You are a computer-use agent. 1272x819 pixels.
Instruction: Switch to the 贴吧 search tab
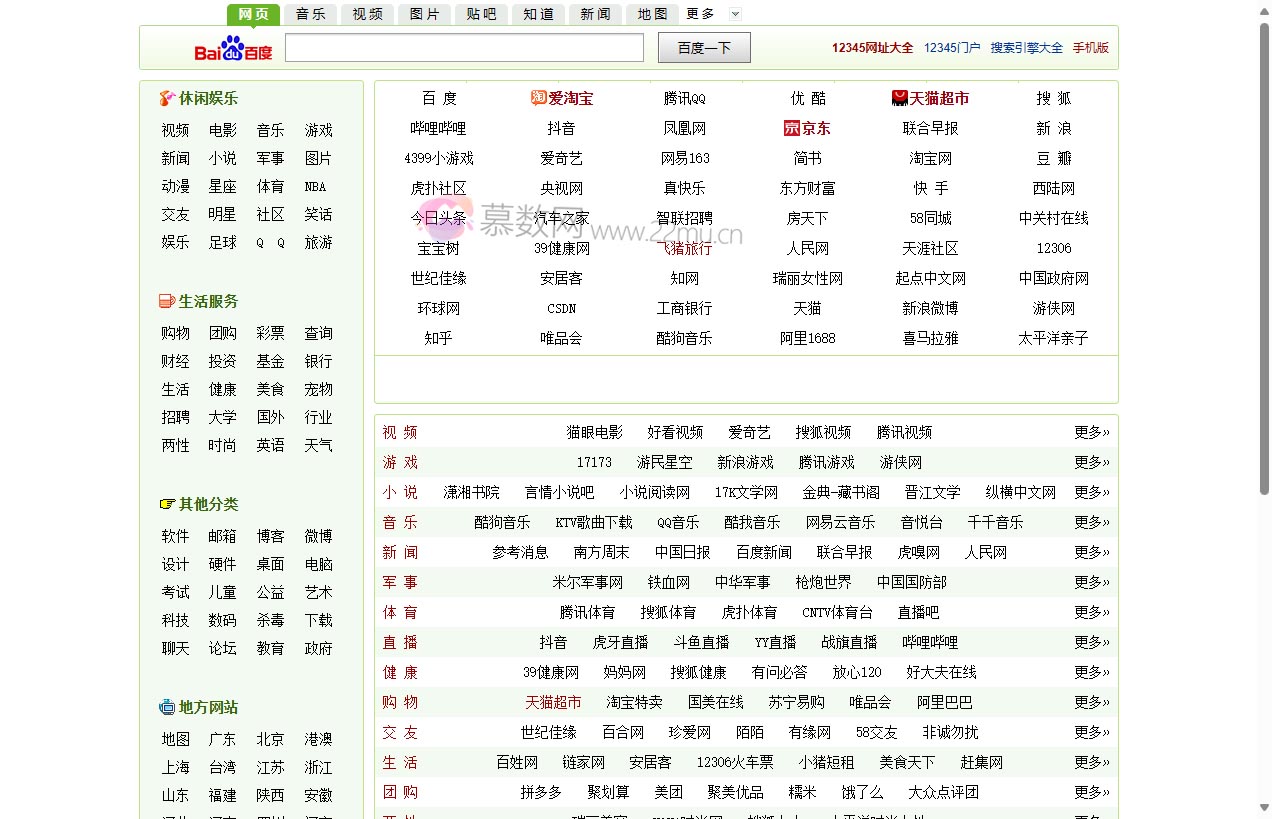481,14
